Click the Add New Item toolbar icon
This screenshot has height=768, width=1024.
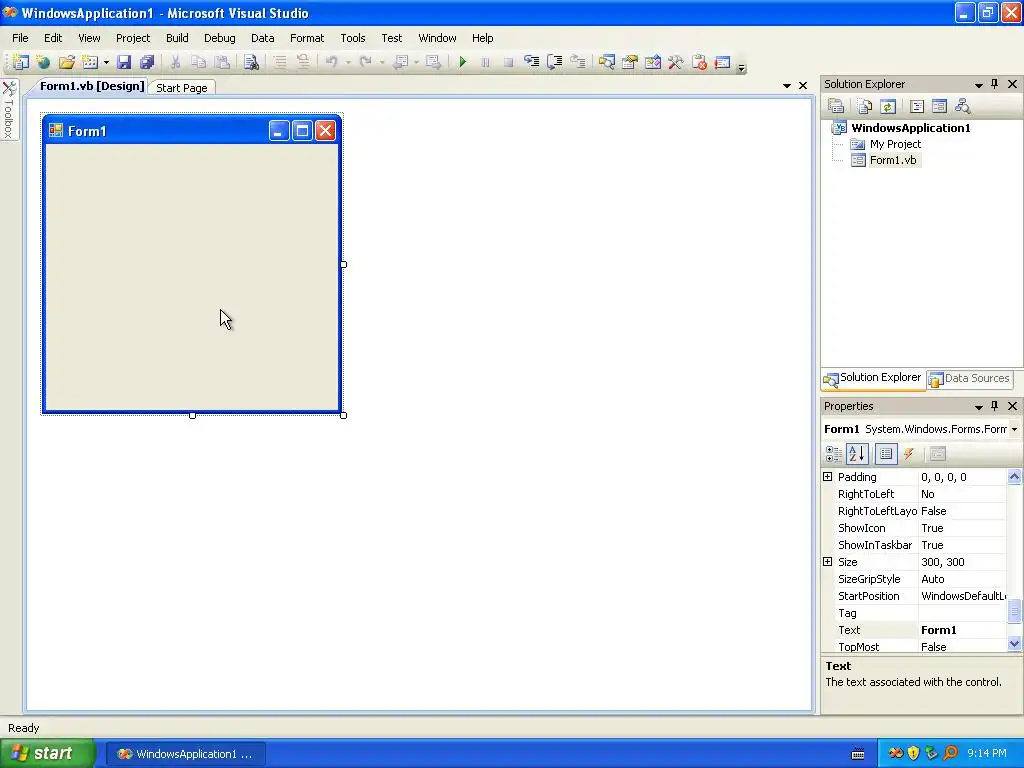point(90,62)
